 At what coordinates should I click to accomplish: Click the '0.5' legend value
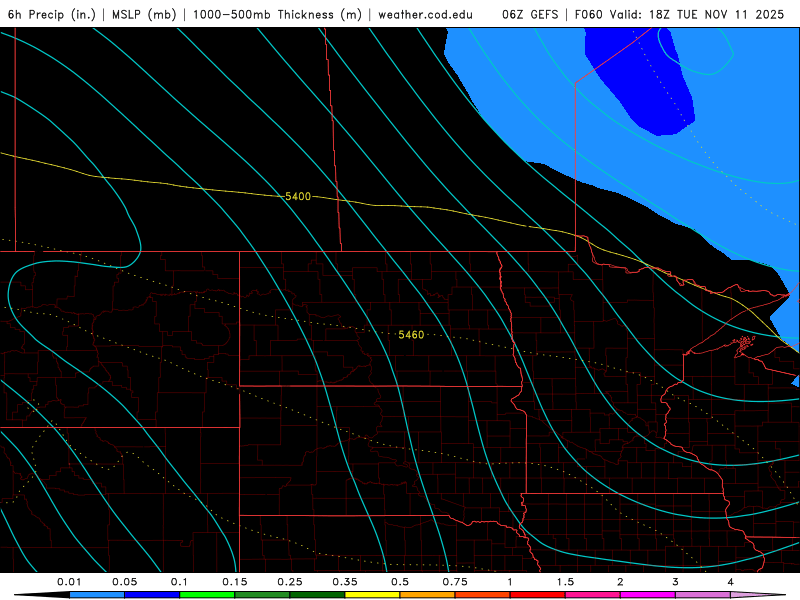[400, 582]
